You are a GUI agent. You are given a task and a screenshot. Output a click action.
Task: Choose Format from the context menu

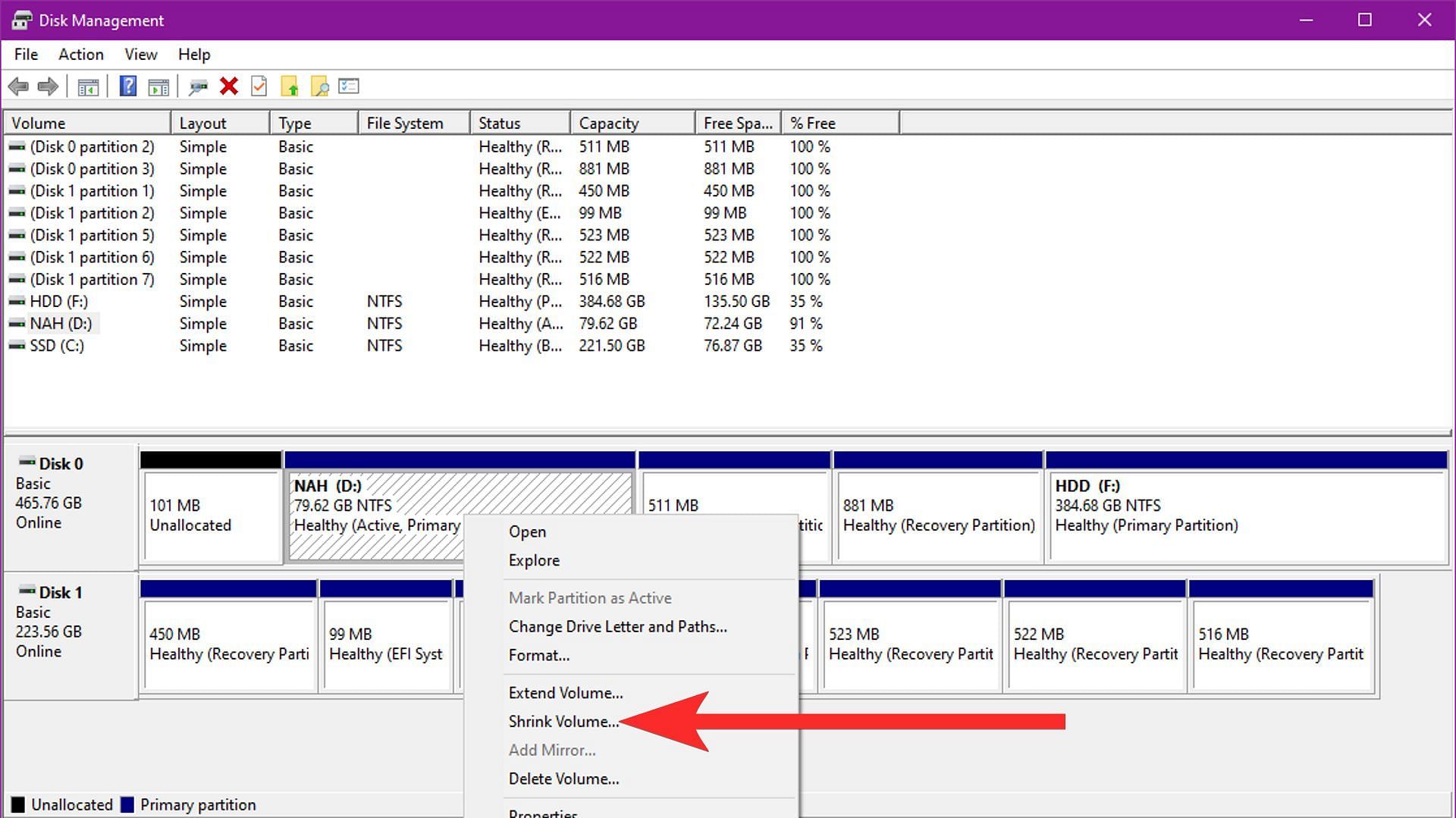[x=631, y=656]
